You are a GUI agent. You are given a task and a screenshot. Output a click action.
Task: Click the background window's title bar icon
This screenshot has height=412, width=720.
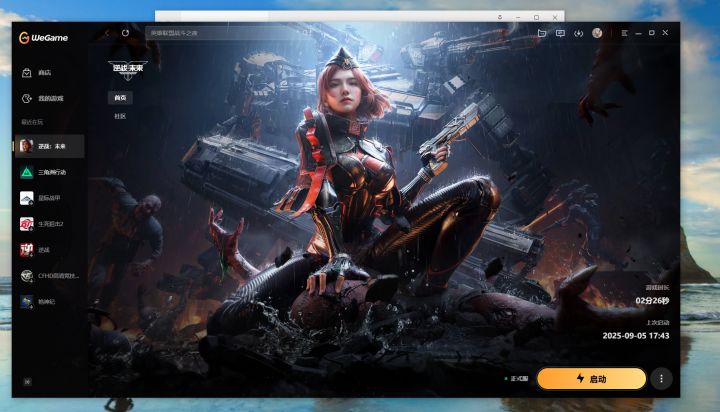pyautogui.click(x=500, y=17)
